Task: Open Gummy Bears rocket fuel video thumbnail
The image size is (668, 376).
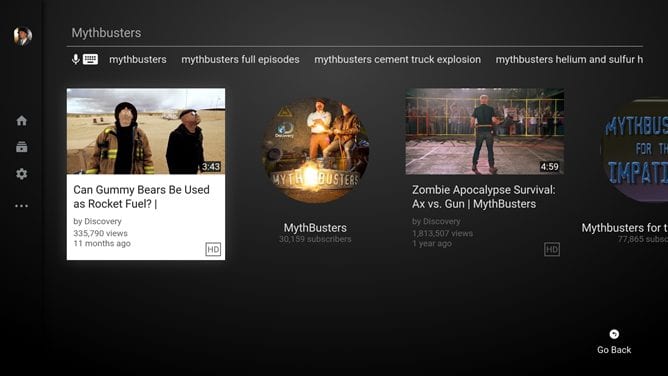Action: (146, 131)
